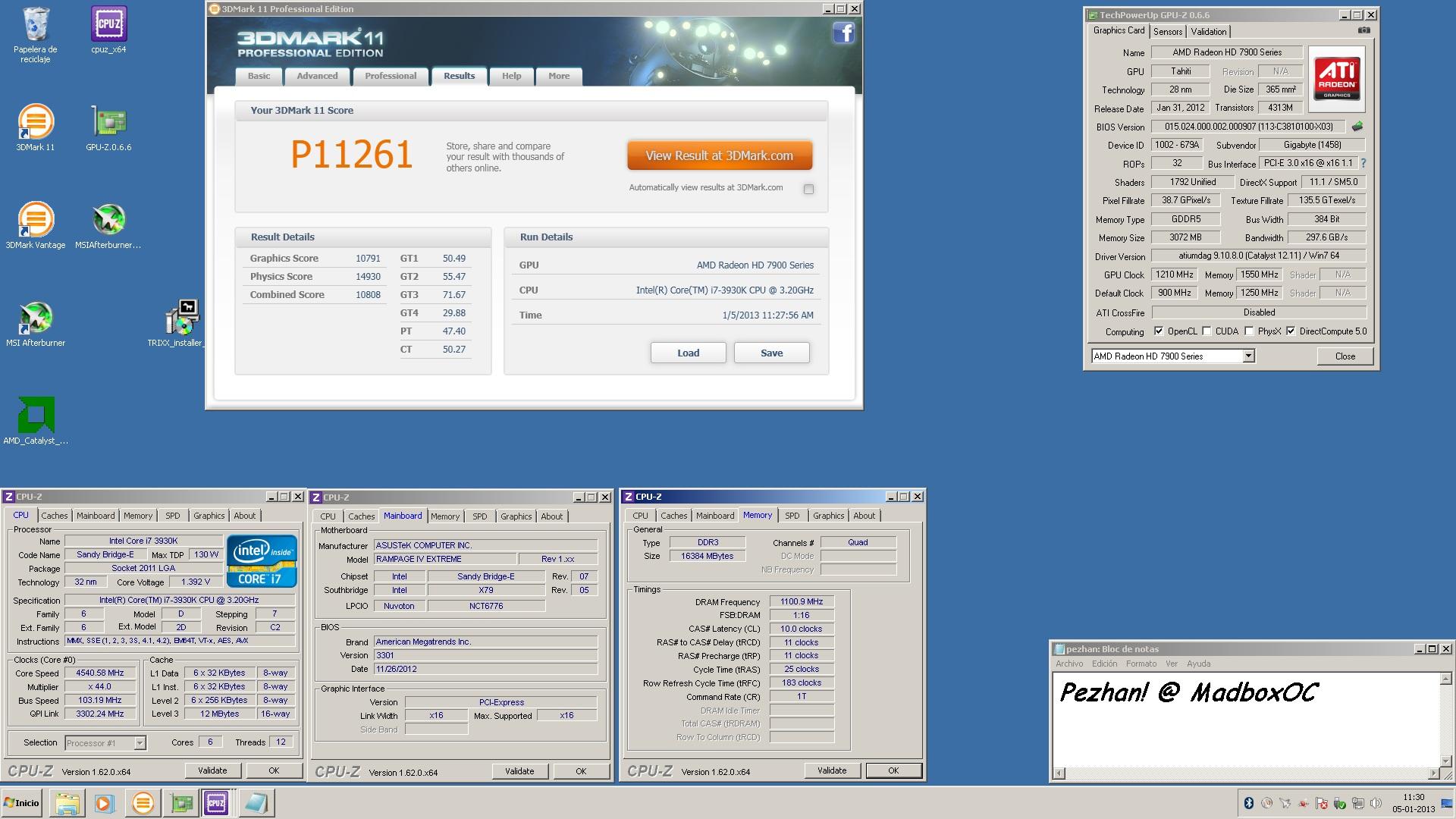Viewport: 1456px width, 819px height.
Task: Open the Ayuda menu in Notepad
Action: 1198,664
